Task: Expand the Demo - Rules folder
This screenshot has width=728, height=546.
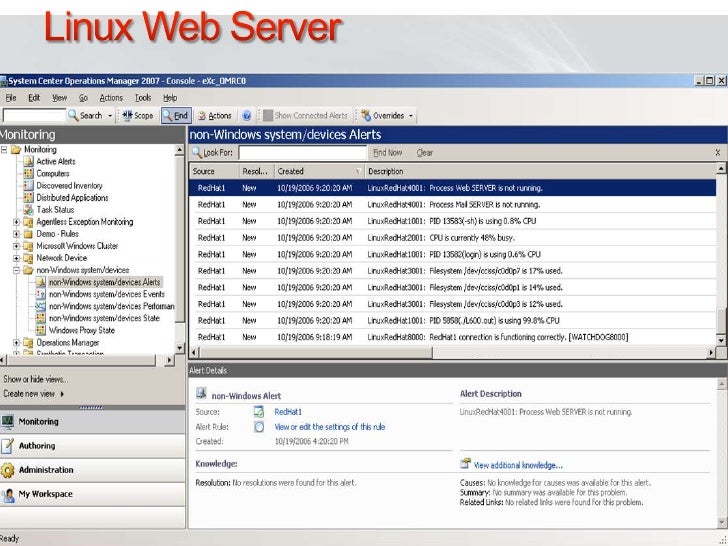Action: coord(16,234)
